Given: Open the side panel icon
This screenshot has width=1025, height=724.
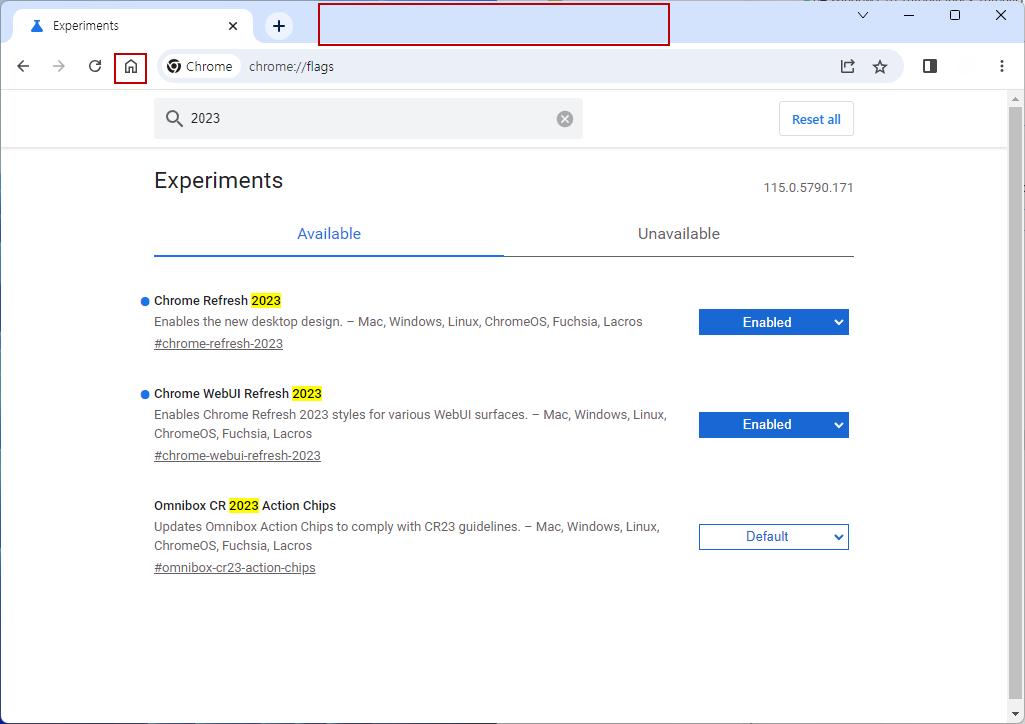Looking at the screenshot, I should click(x=930, y=66).
